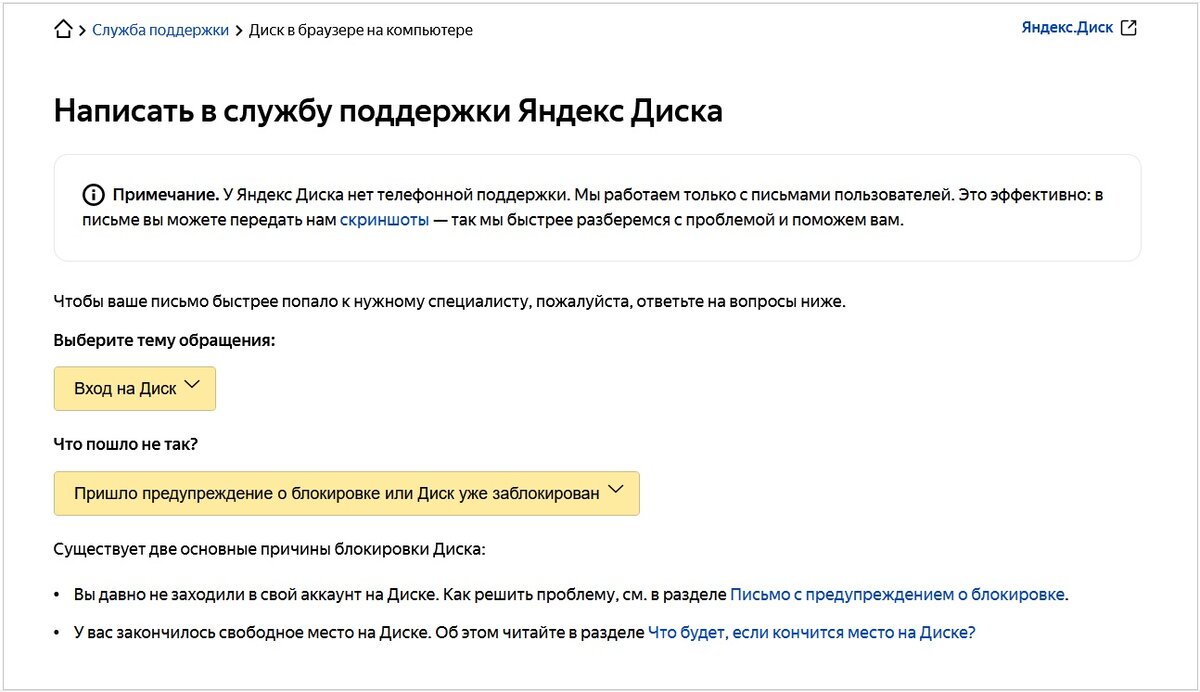Open the Служба поддержки breadcrumb link
The height and width of the screenshot is (692, 1200).
click(160, 30)
